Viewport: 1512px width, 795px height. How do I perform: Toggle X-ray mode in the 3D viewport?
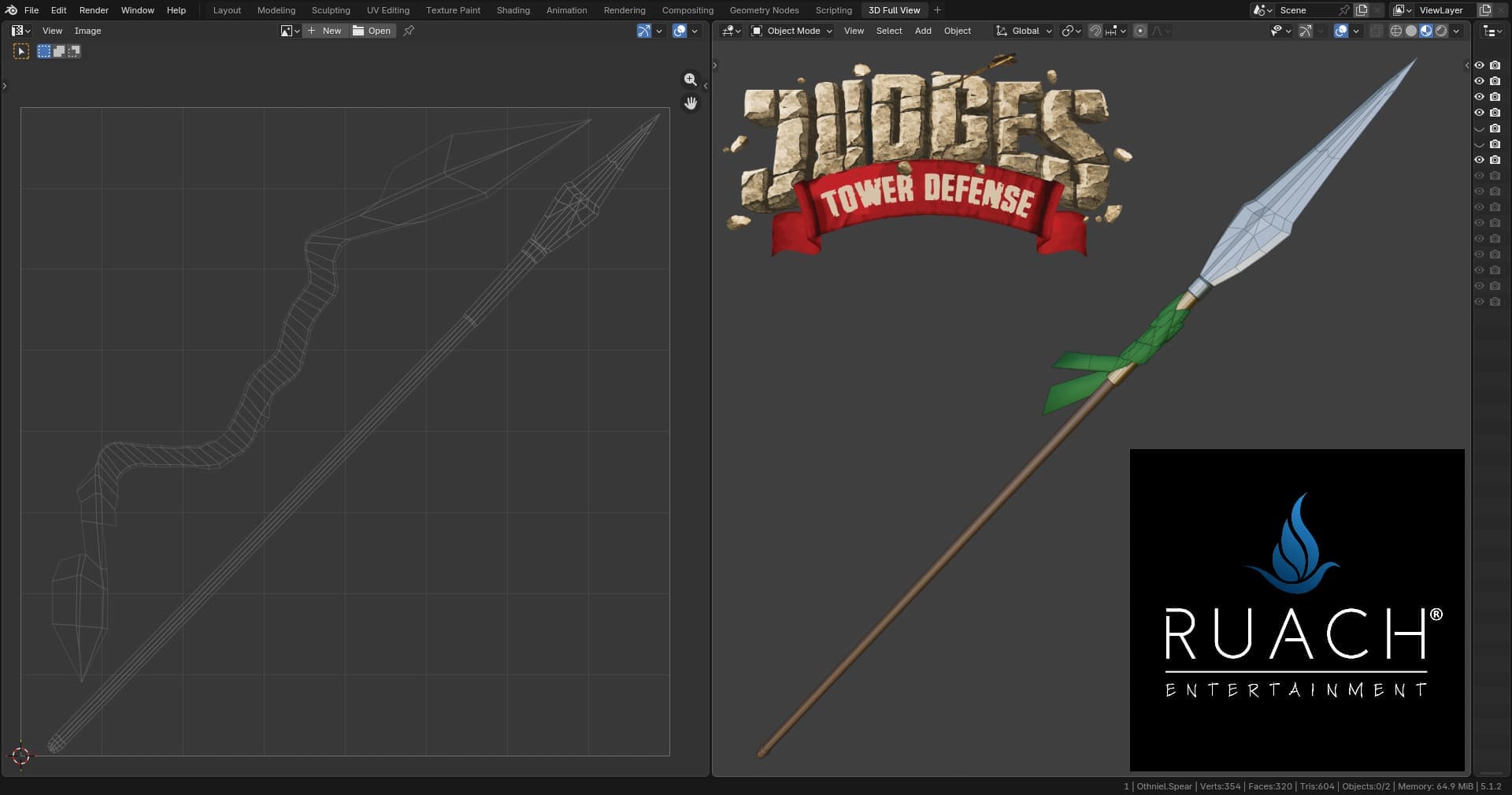(x=1377, y=31)
